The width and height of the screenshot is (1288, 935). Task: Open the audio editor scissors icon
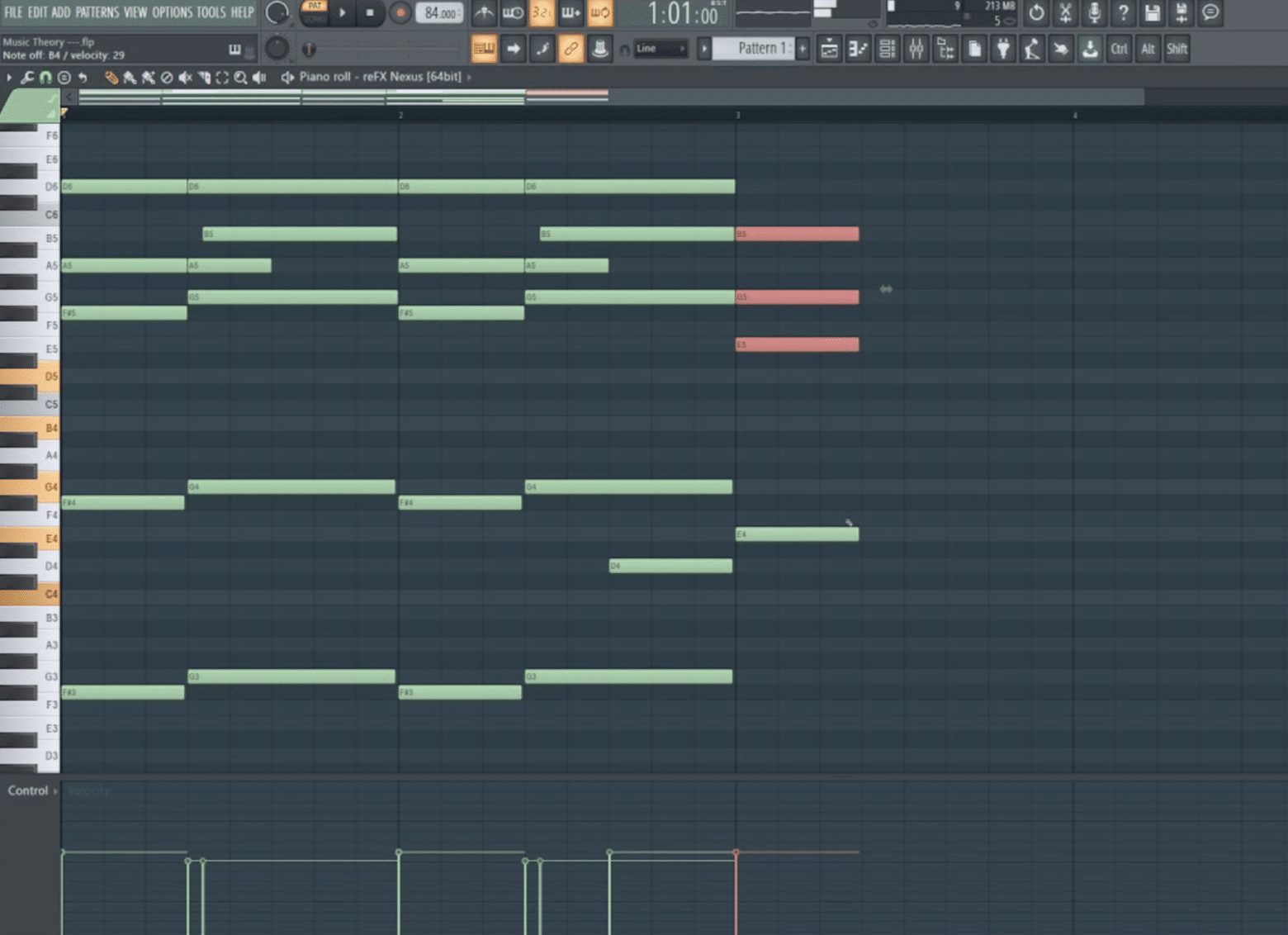1065,12
